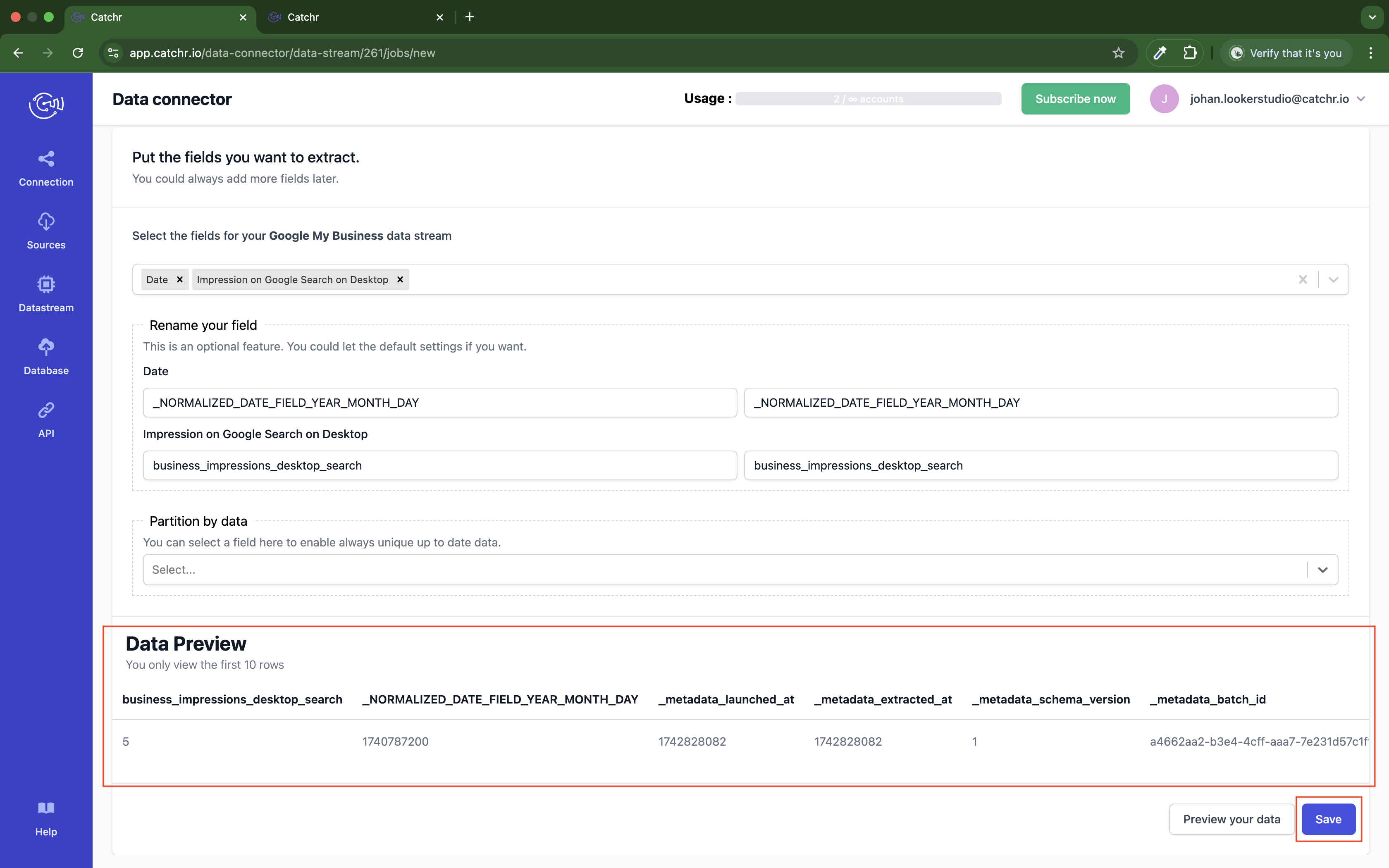Click the browser back arrow
Image resolution: width=1389 pixels, height=868 pixels.
18,53
